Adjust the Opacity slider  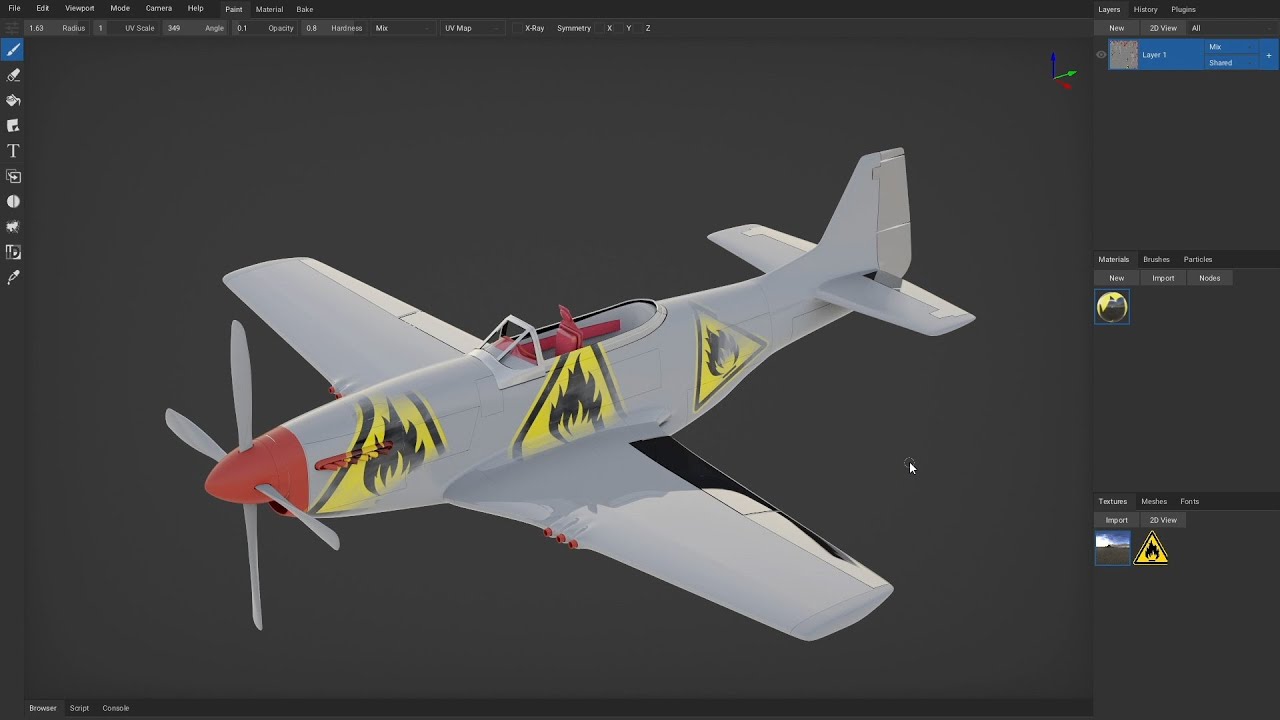click(x=311, y=28)
